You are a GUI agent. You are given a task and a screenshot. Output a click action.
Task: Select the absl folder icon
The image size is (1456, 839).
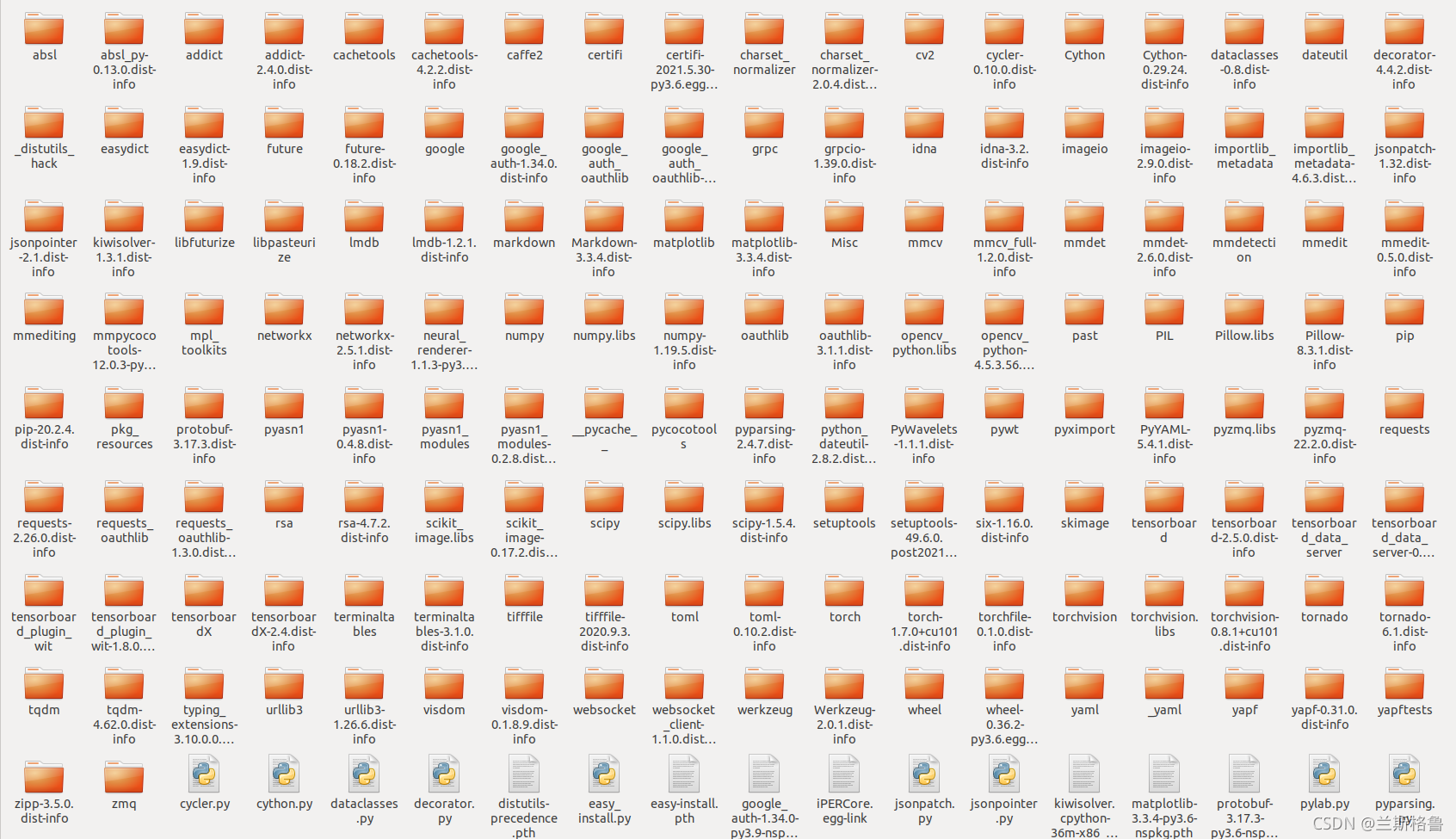tap(44, 29)
